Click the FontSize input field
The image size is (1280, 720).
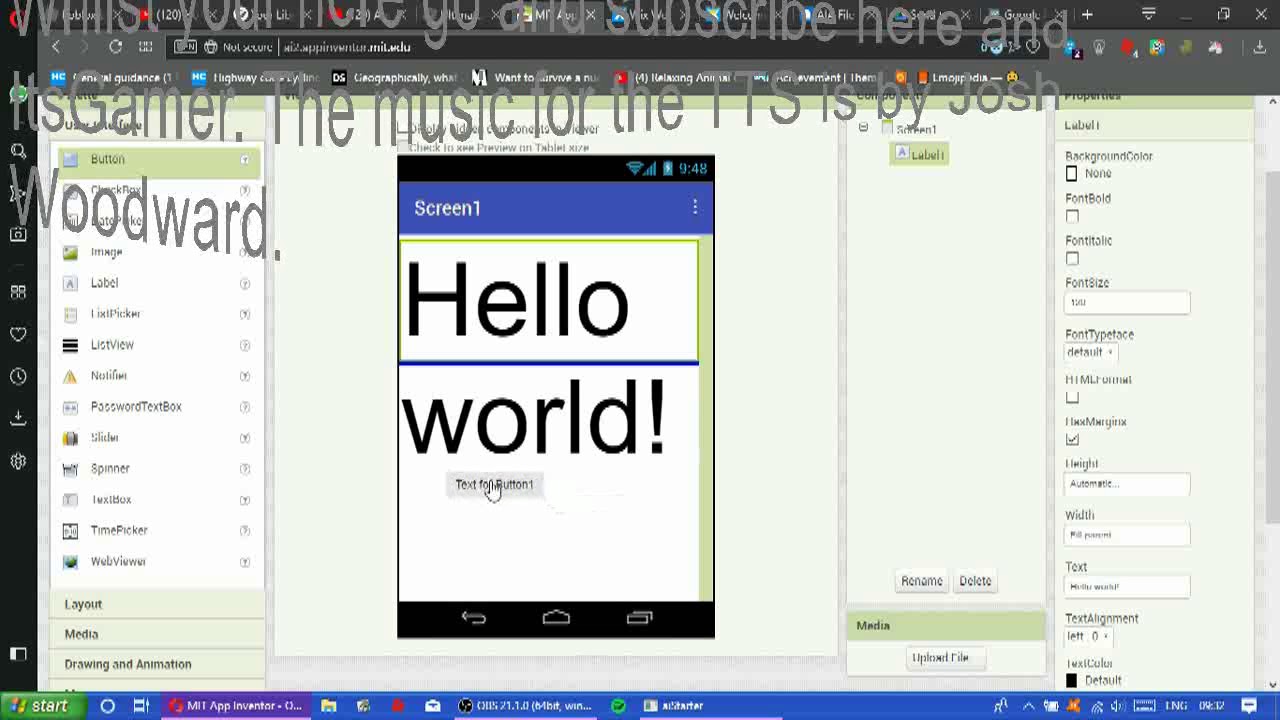point(1127,302)
